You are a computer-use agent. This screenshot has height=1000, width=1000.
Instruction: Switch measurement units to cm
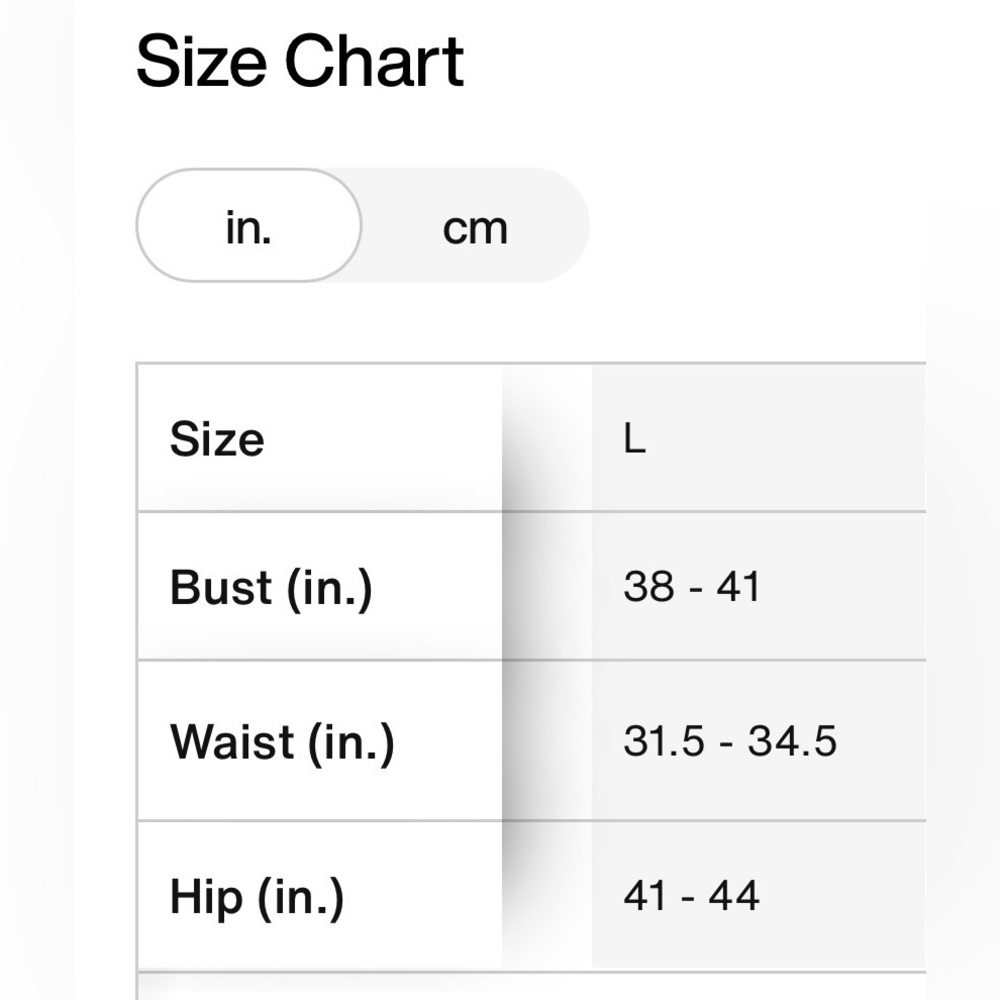[475, 227]
